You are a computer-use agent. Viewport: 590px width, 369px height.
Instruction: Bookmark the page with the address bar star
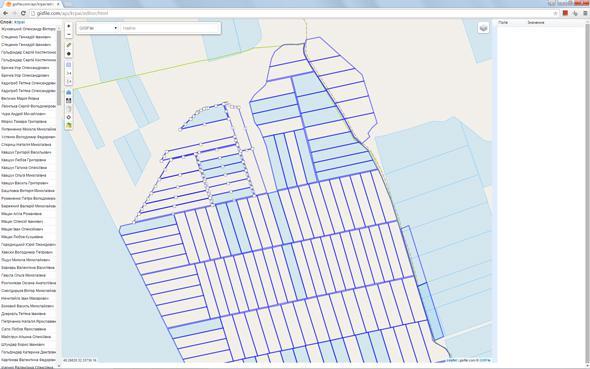pyautogui.click(x=555, y=13)
